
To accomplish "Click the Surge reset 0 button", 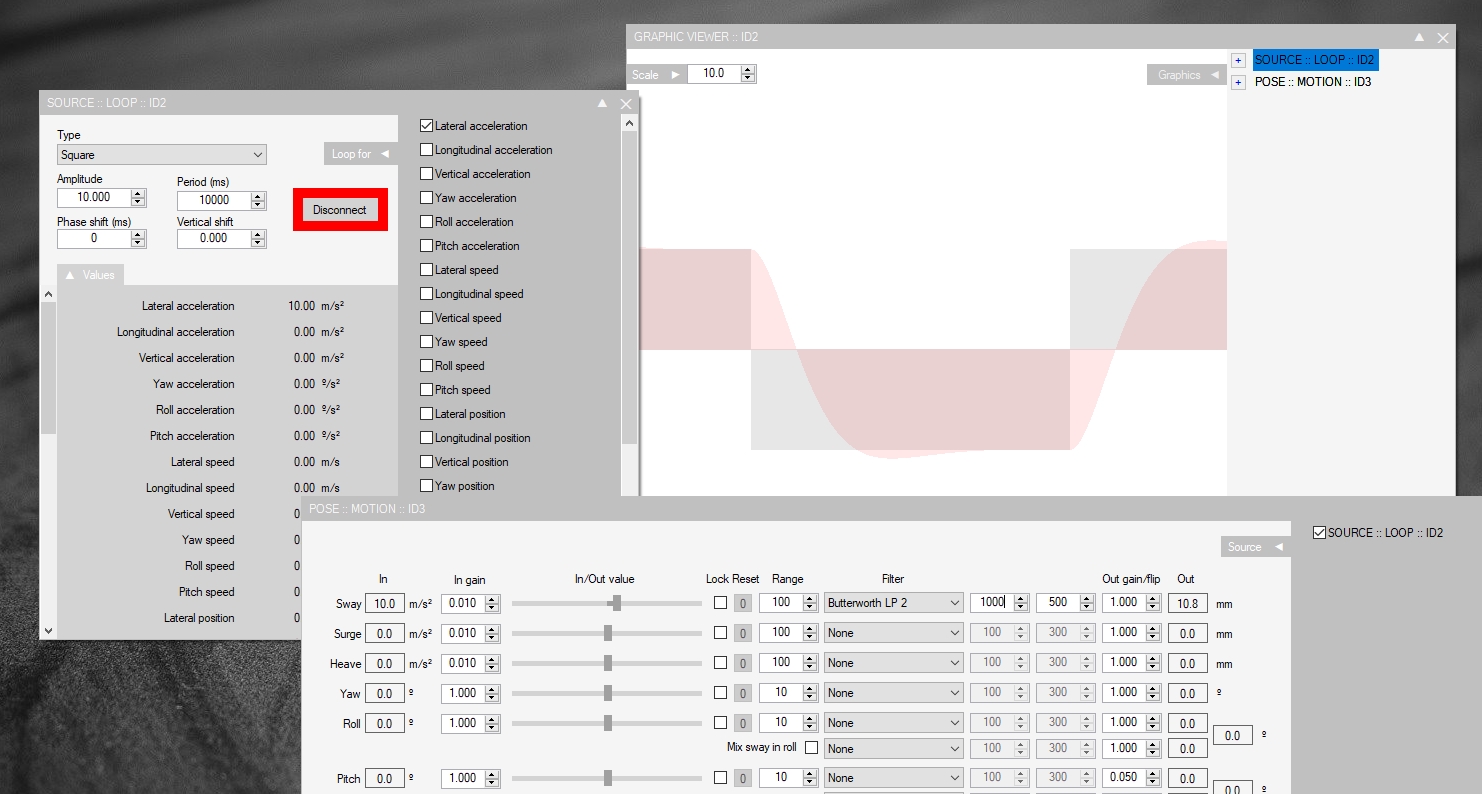I will 743,633.
